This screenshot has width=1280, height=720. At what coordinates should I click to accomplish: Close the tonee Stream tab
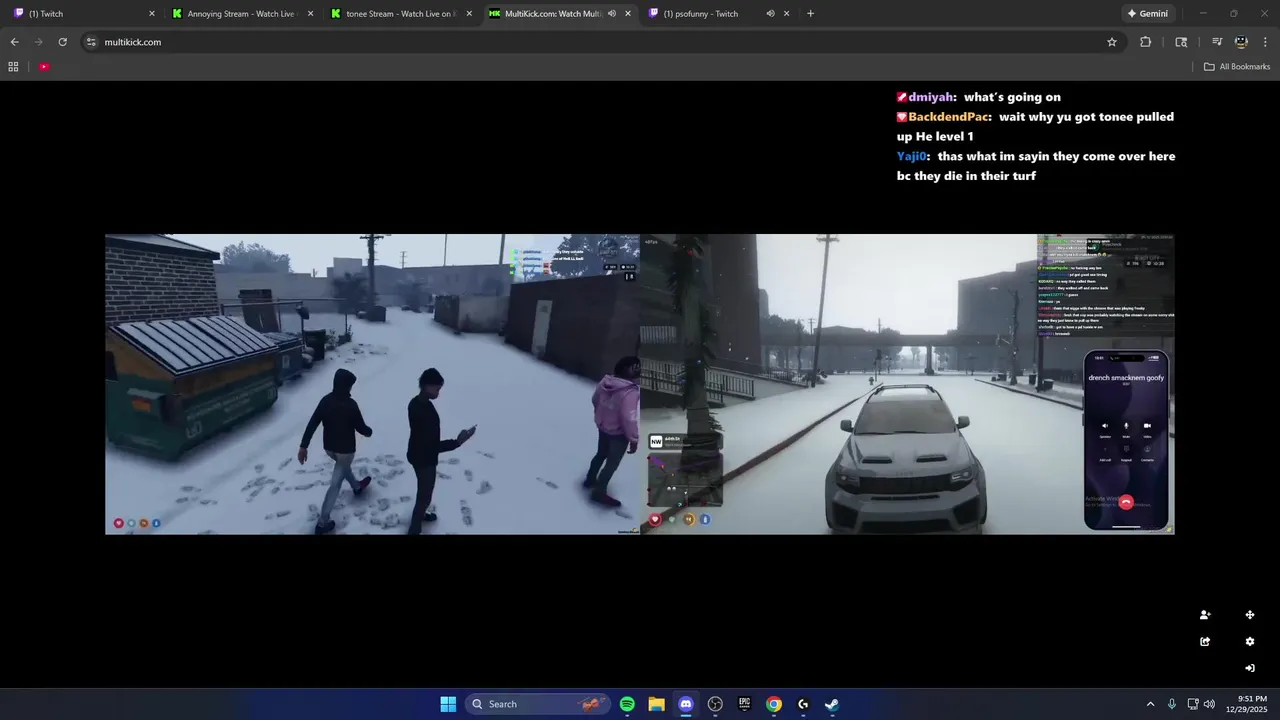coord(469,14)
